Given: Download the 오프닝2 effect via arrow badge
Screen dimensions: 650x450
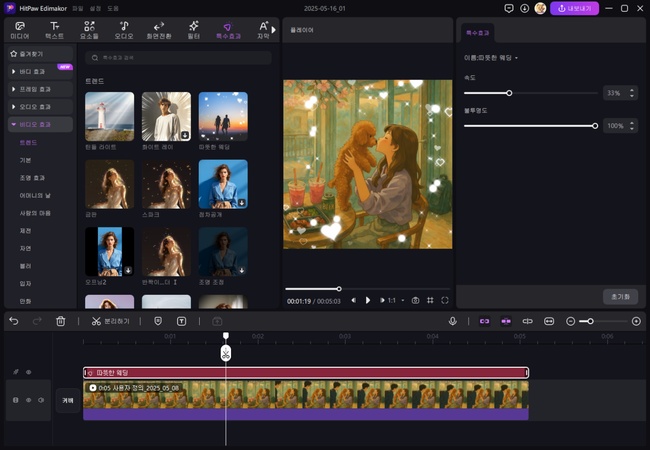Looking at the screenshot, I should (x=128, y=270).
